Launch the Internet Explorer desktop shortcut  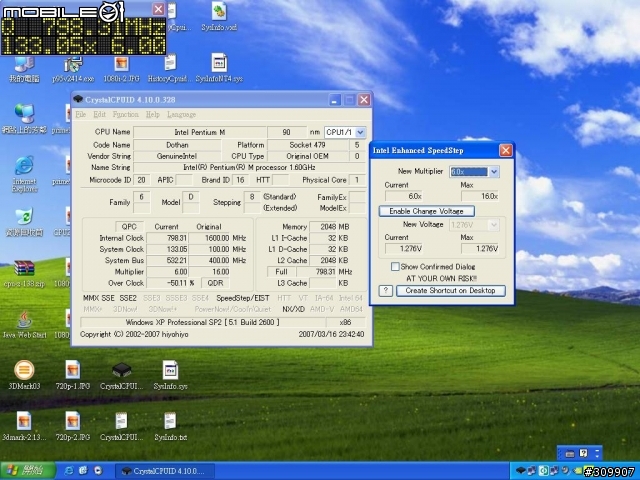coord(24,173)
